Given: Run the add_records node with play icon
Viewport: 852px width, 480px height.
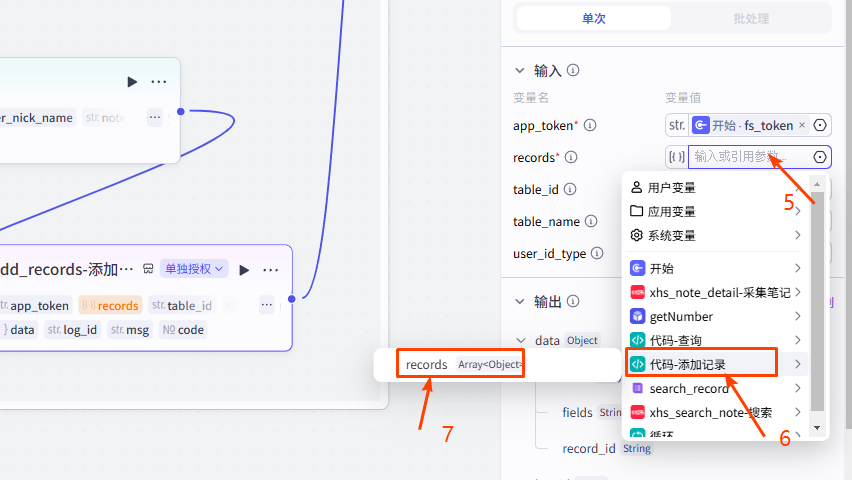Looking at the screenshot, I should (244, 269).
